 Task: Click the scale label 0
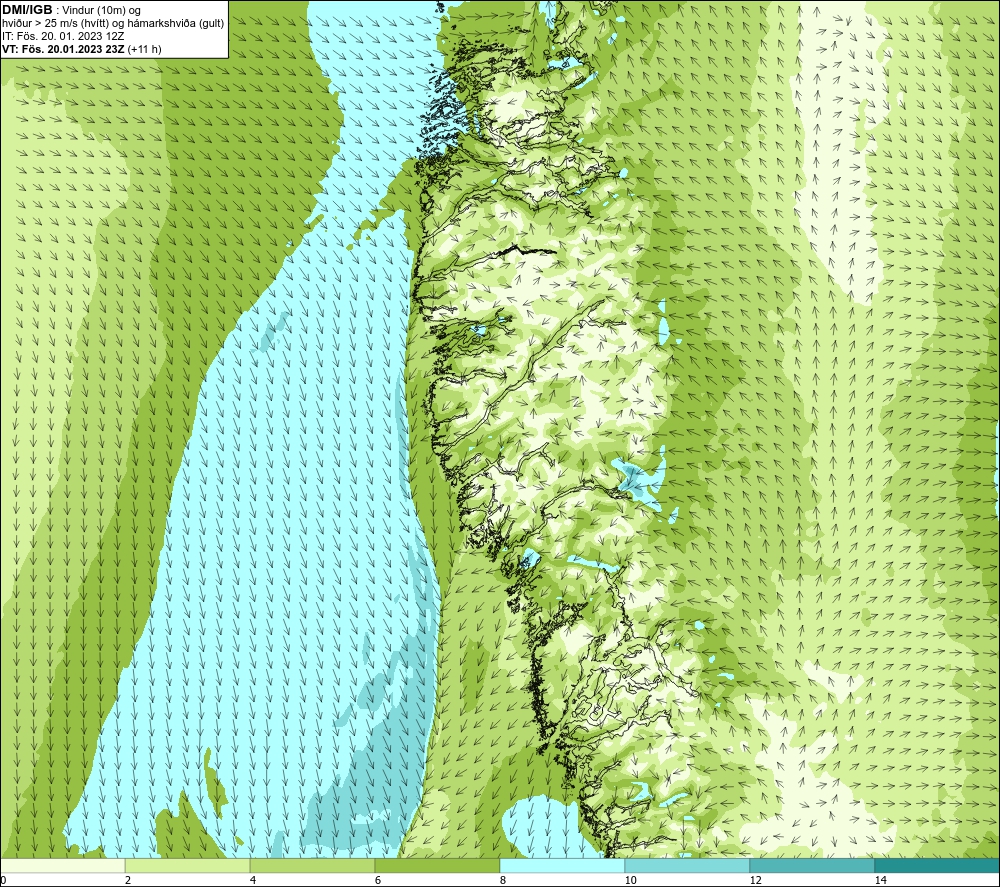[4, 880]
